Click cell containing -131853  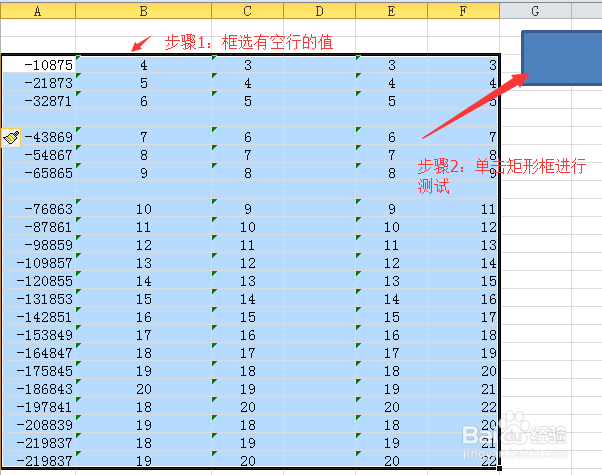(38, 299)
